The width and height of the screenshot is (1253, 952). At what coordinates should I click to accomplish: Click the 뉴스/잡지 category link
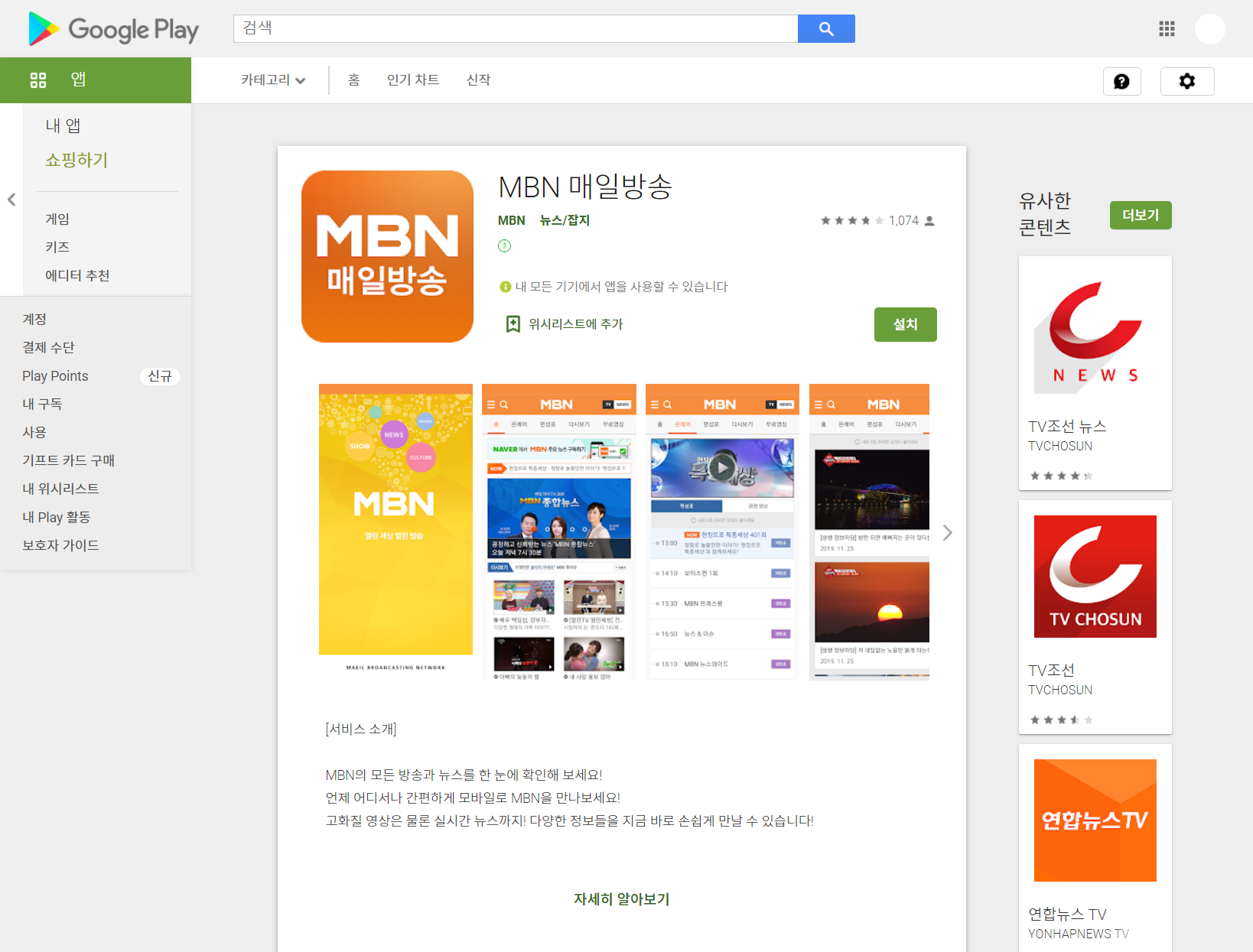(x=565, y=220)
